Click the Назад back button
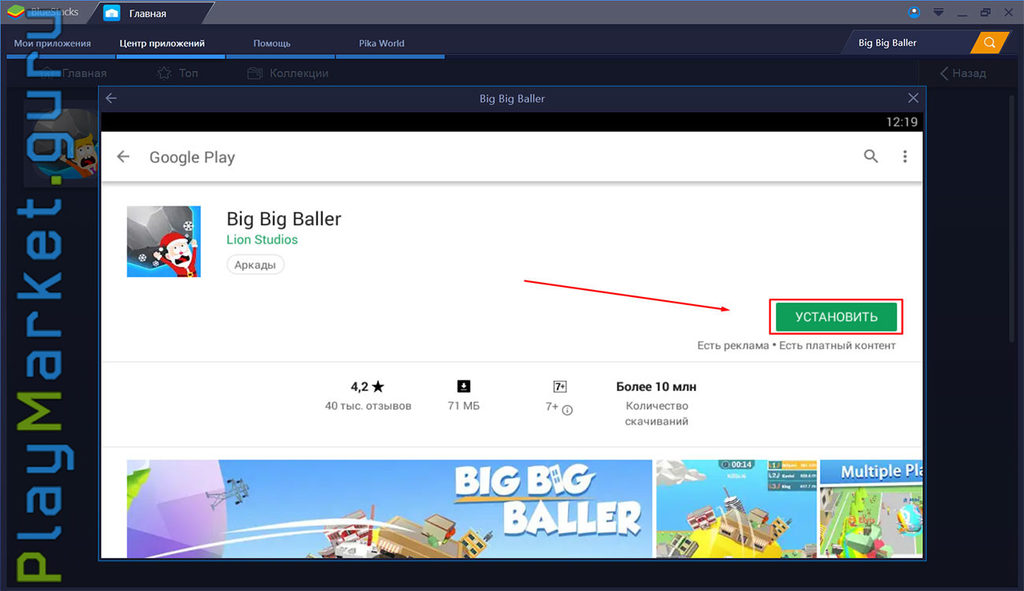Image resolution: width=1024 pixels, height=591 pixels. point(963,73)
